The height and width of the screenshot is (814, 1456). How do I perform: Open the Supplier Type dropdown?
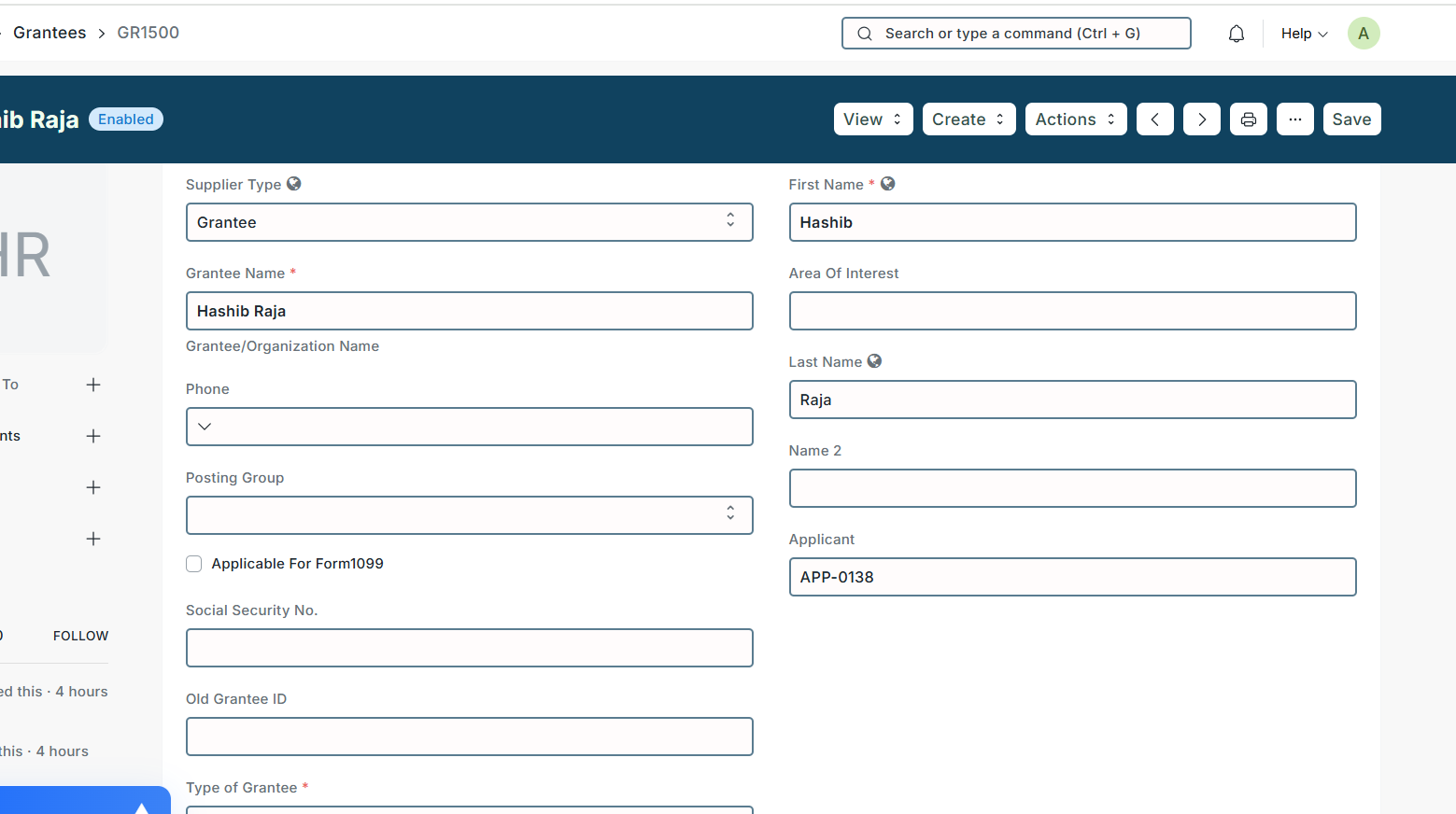point(469,222)
